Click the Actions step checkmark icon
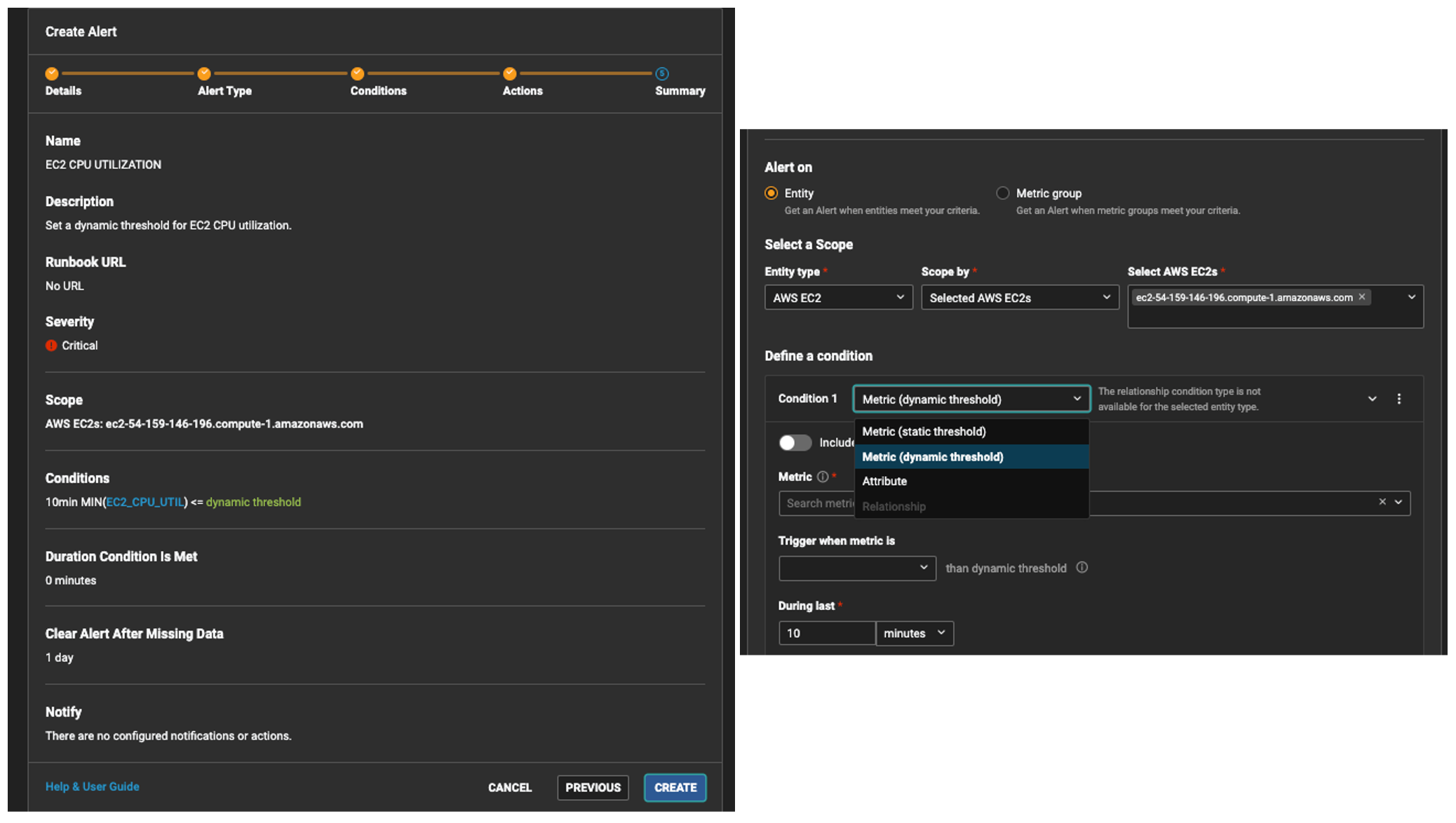The height and width of the screenshot is (823, 1456). 510,74
